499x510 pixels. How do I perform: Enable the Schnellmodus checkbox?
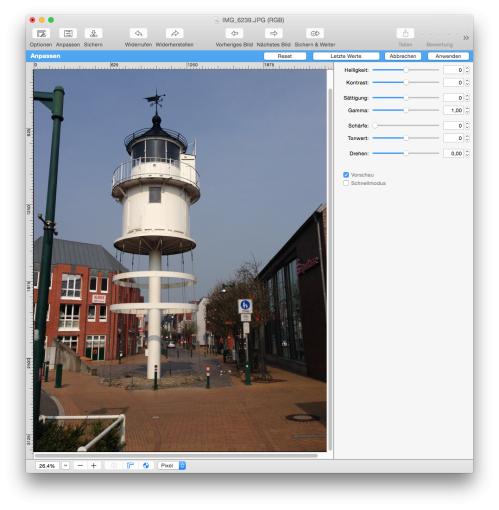(346, 183)
